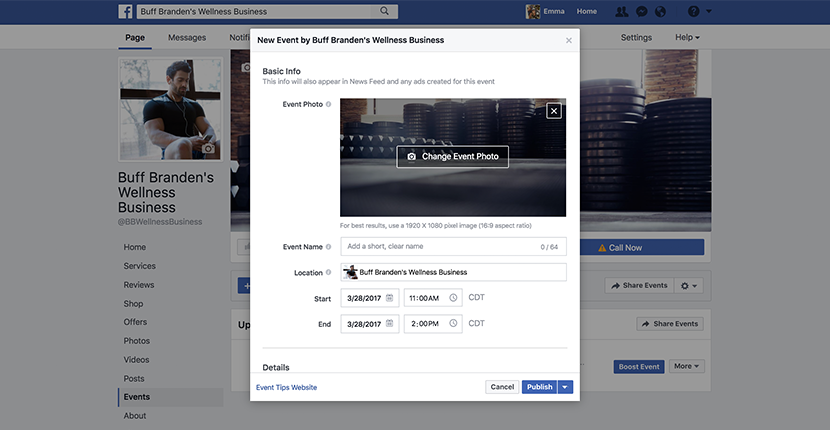Go to Home in the top bar

click(587, 11)
